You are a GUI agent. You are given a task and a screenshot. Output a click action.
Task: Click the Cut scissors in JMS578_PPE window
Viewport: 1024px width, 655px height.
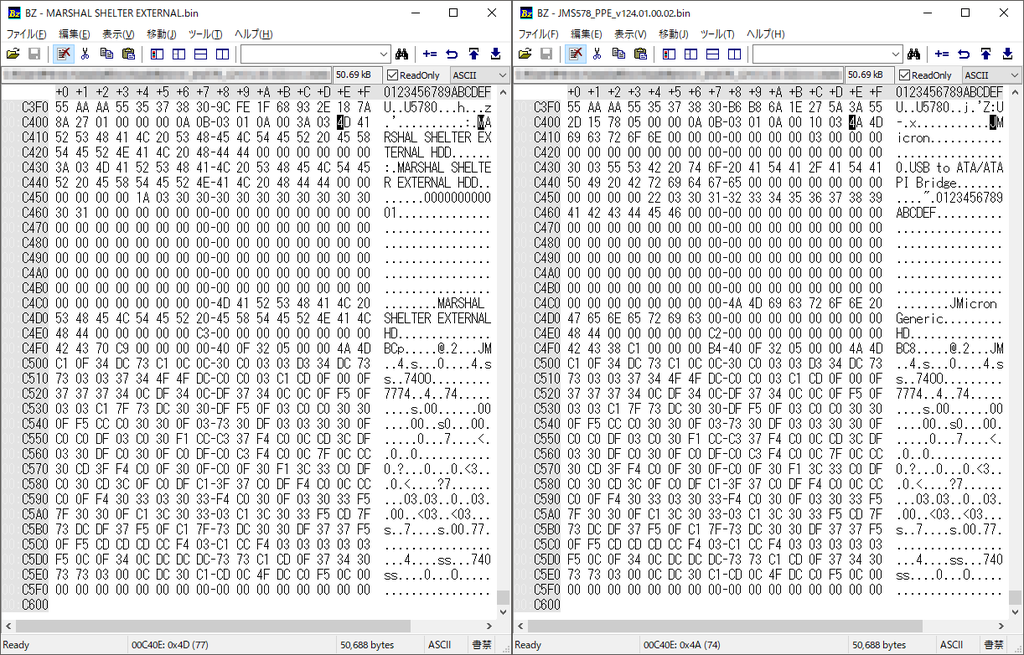point(597,54)
